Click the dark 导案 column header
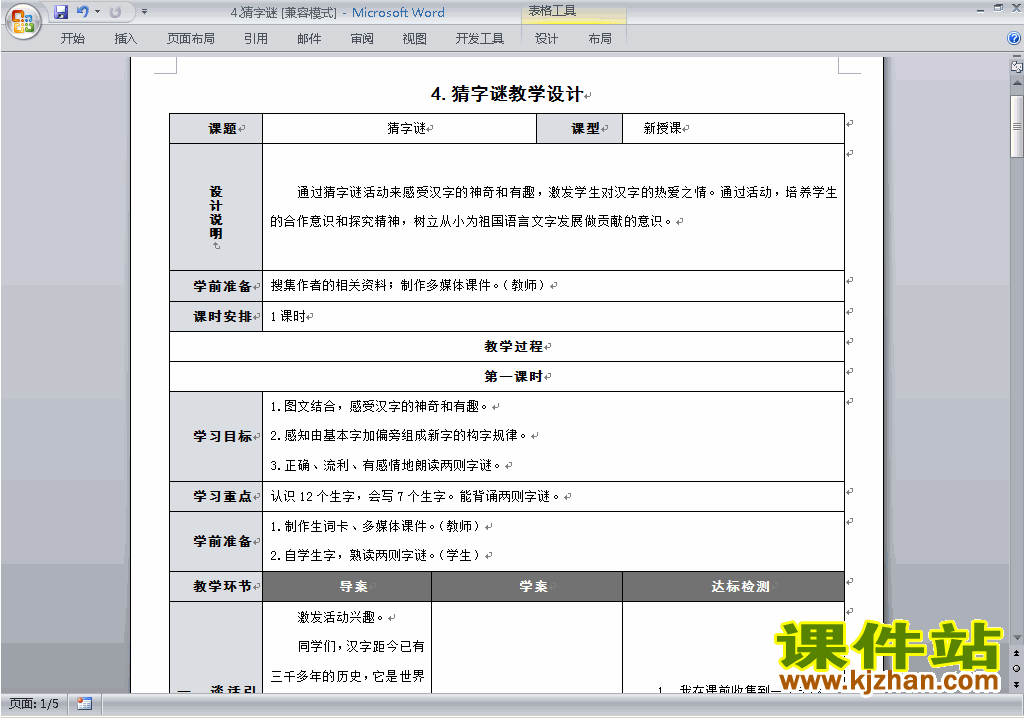 point(347,587)
